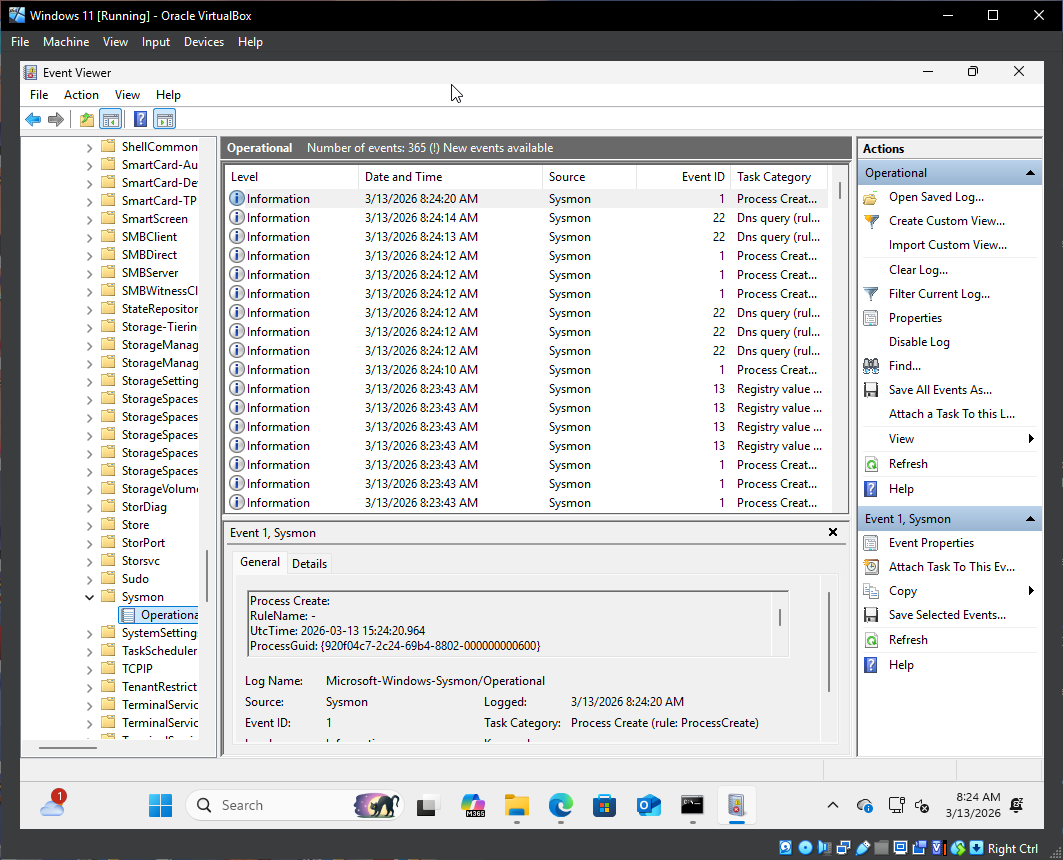This screenshot has height=860, width=1063.
Task: Switch to the Details tab
Action: [309, 563]
